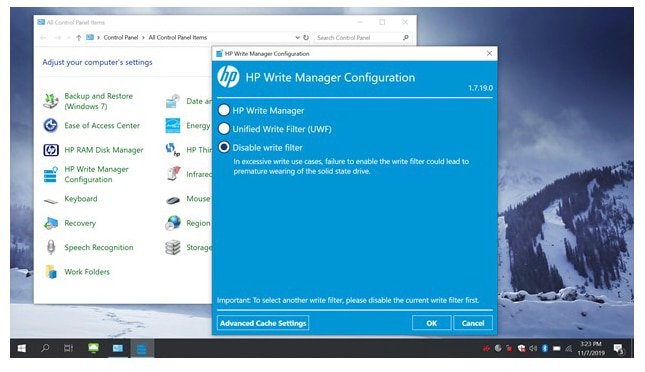Open the Mouse icon in Control Panel
The height and width of the screenshot is (372, 645).
point(173,200)
